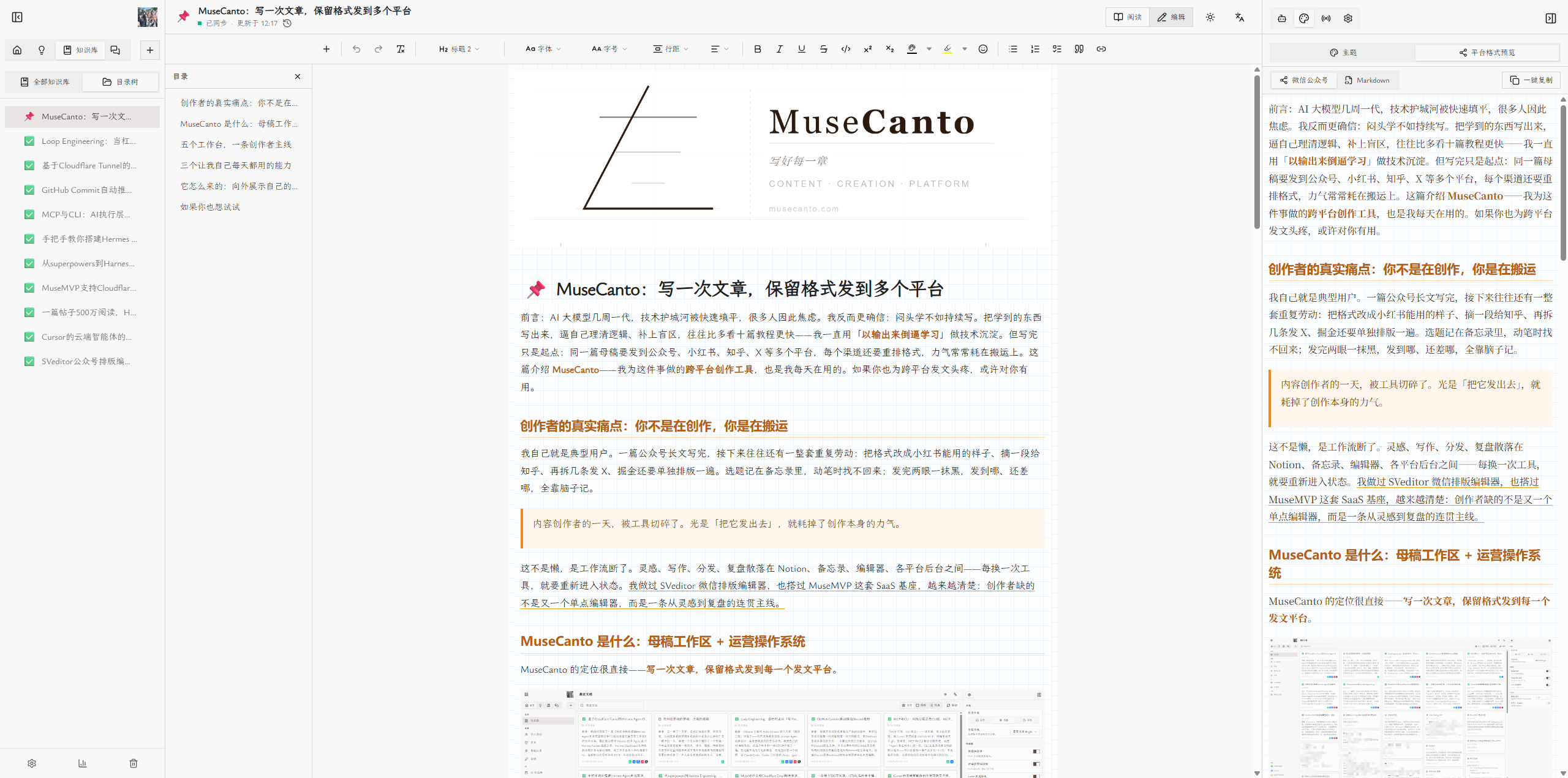This screenshot has height=778, width=1568.
Task: Toggle checkbox for GitHub Commit自动推 article
Action: (x=29, y=190)
